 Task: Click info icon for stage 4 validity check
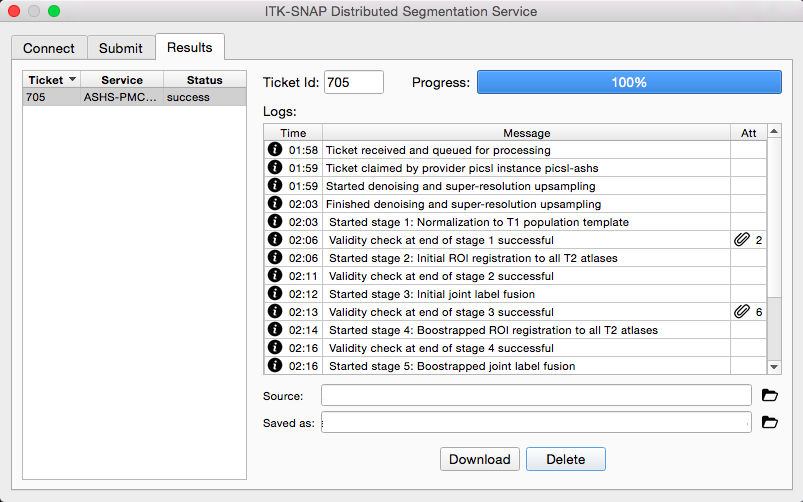[275, 347]
